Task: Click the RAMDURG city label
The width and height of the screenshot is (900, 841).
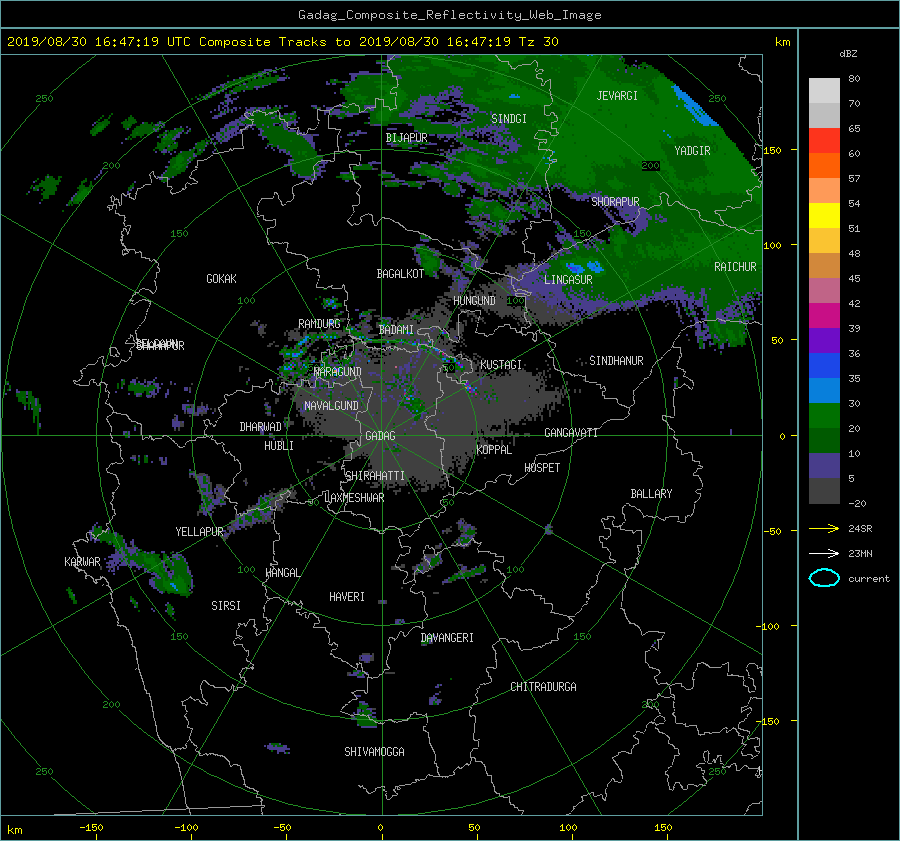Action: pos(319,324)
